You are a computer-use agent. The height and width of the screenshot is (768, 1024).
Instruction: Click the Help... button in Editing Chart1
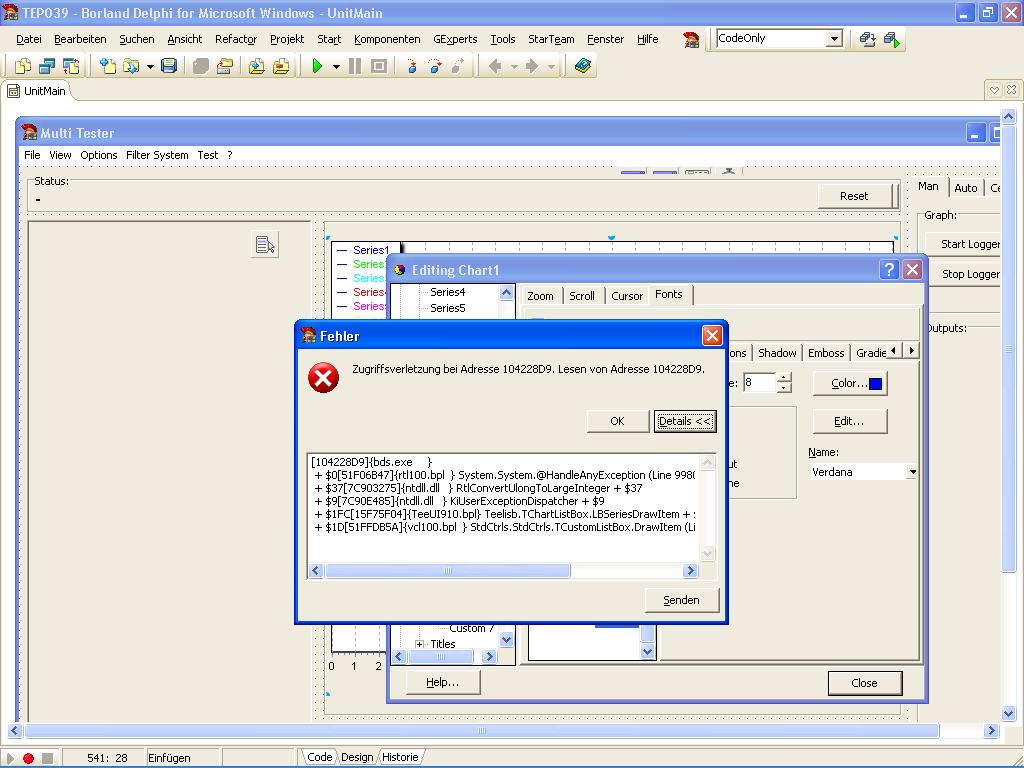click(443, 682)
